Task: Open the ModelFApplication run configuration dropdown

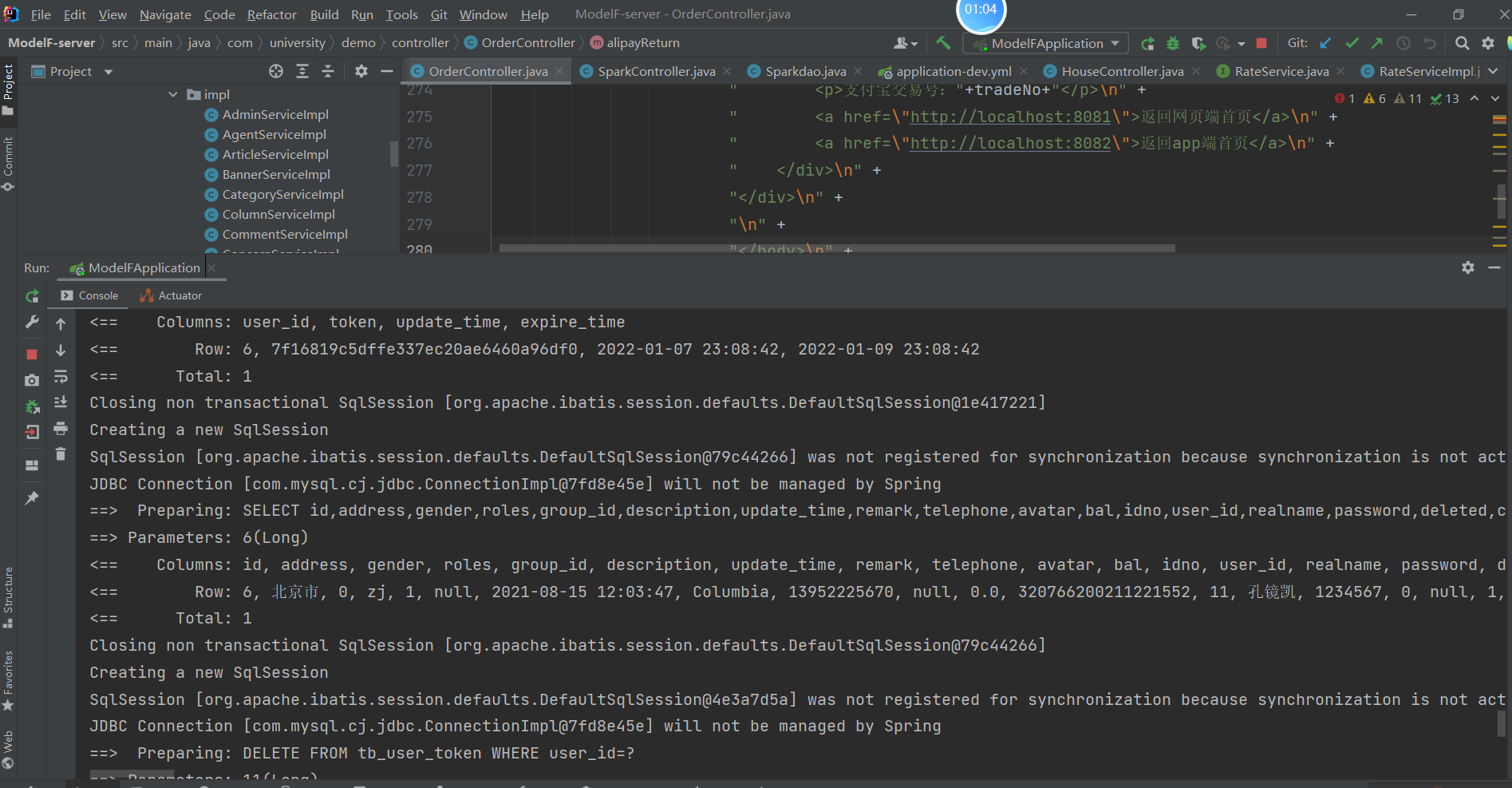Action: coord(1047,43)
